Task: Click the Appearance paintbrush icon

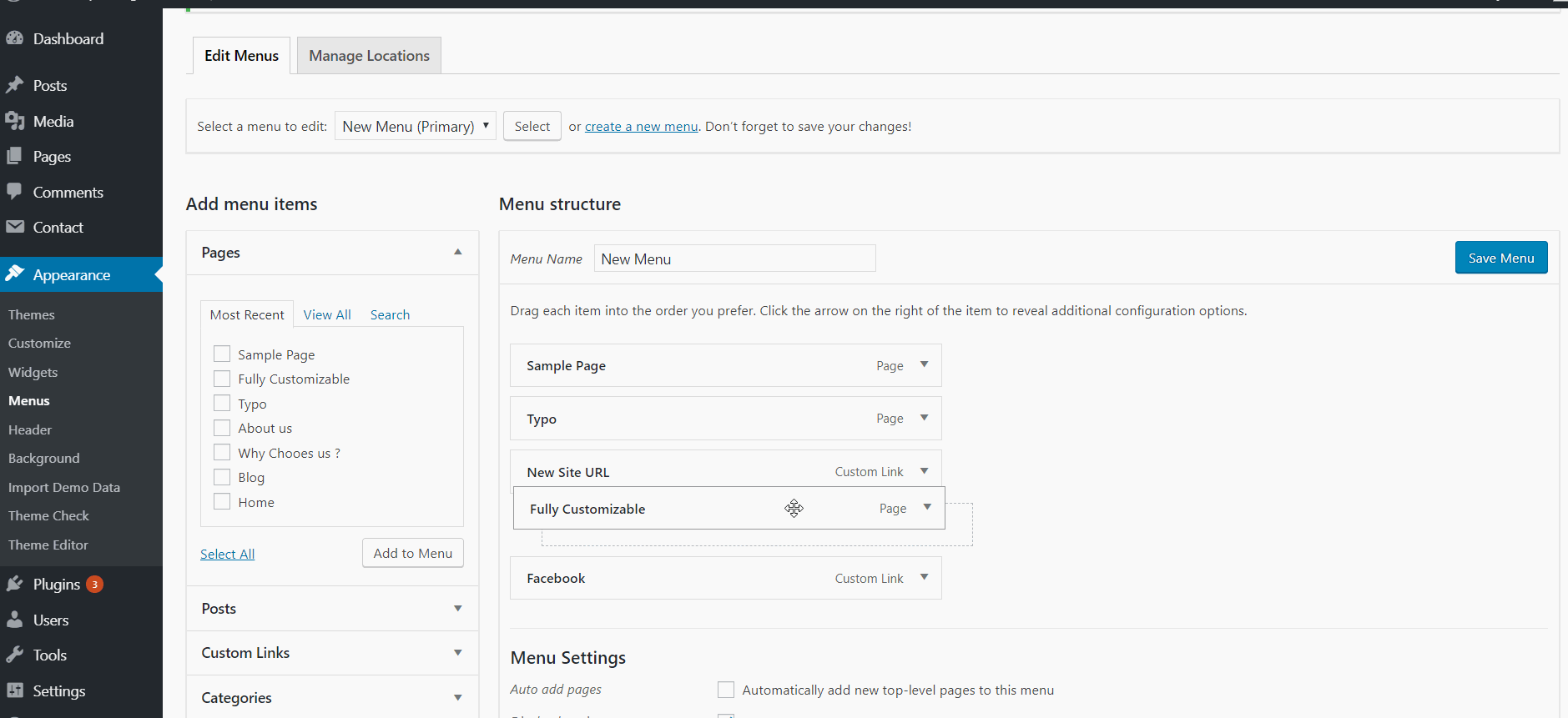Action: tap(15, 274)
